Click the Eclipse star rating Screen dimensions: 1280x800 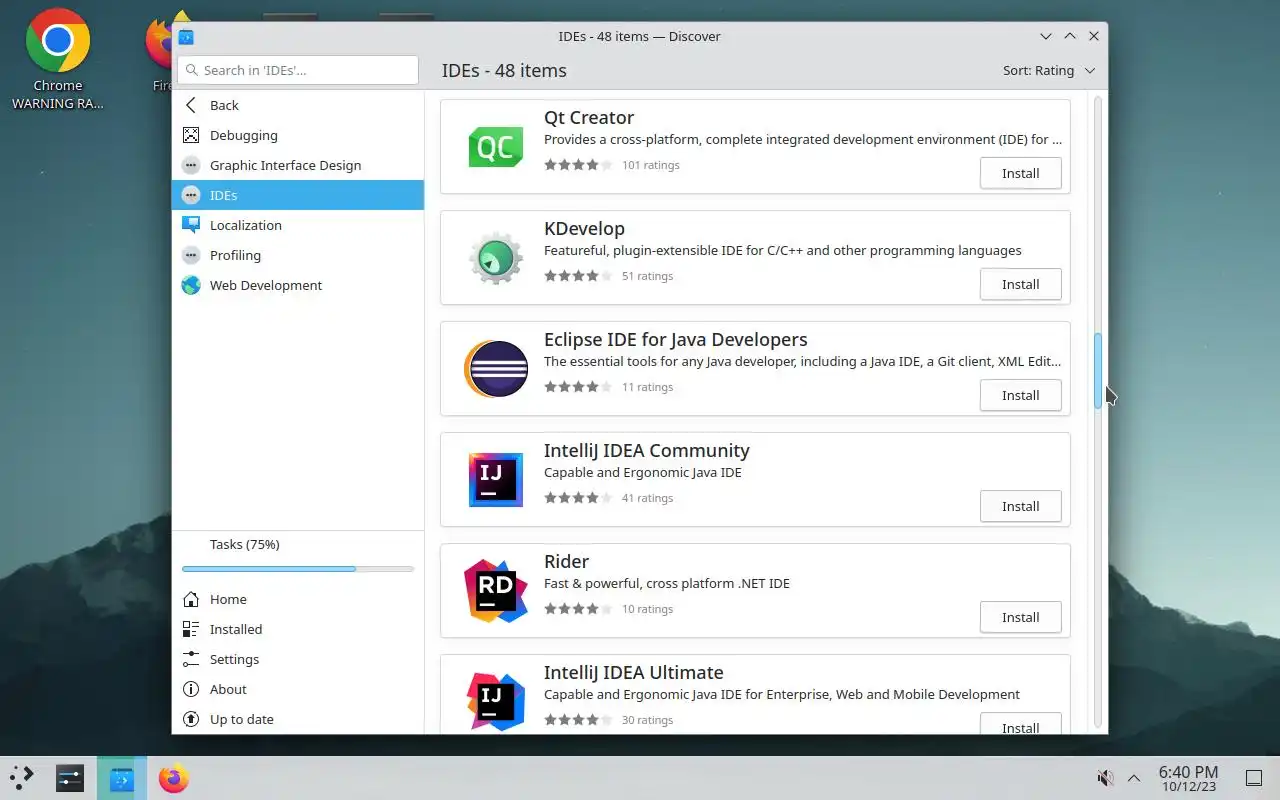pos(578,387)
